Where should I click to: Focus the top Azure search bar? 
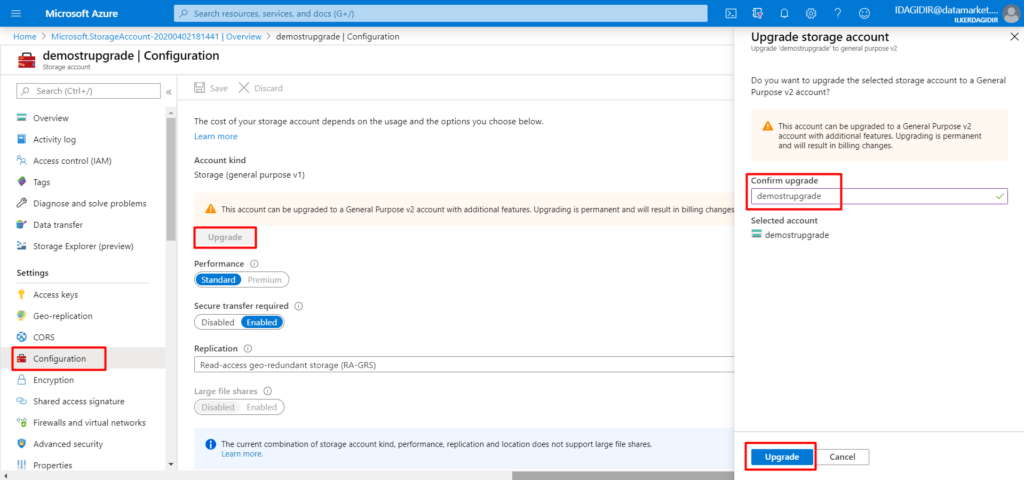pos(440,13)
